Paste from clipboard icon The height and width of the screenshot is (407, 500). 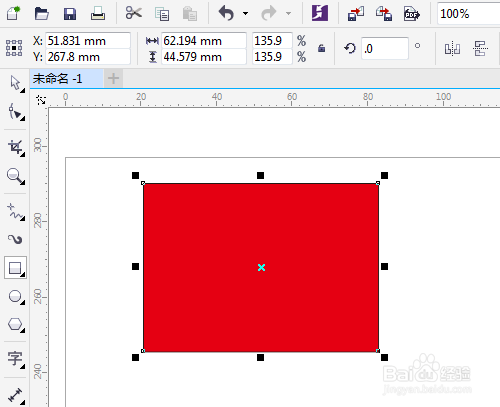pos(190,14)
